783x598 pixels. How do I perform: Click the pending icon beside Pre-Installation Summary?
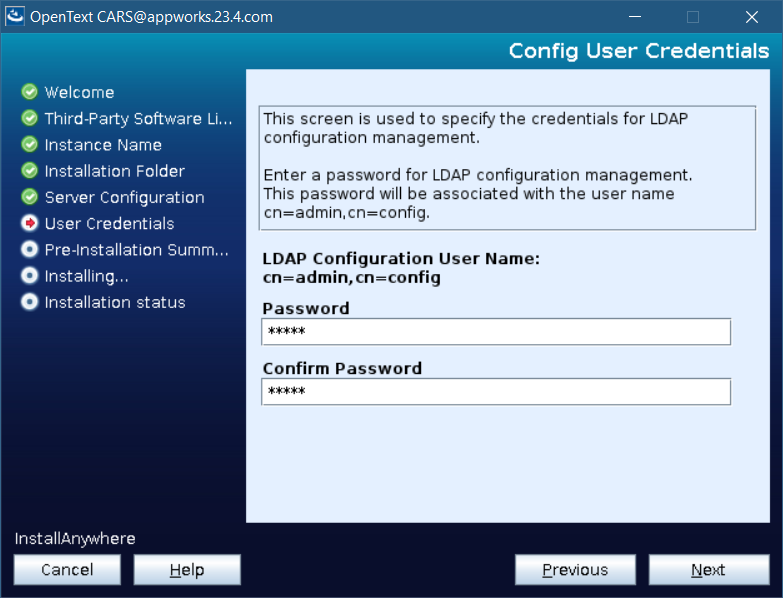pyautogui.click(x=29, y=249)
